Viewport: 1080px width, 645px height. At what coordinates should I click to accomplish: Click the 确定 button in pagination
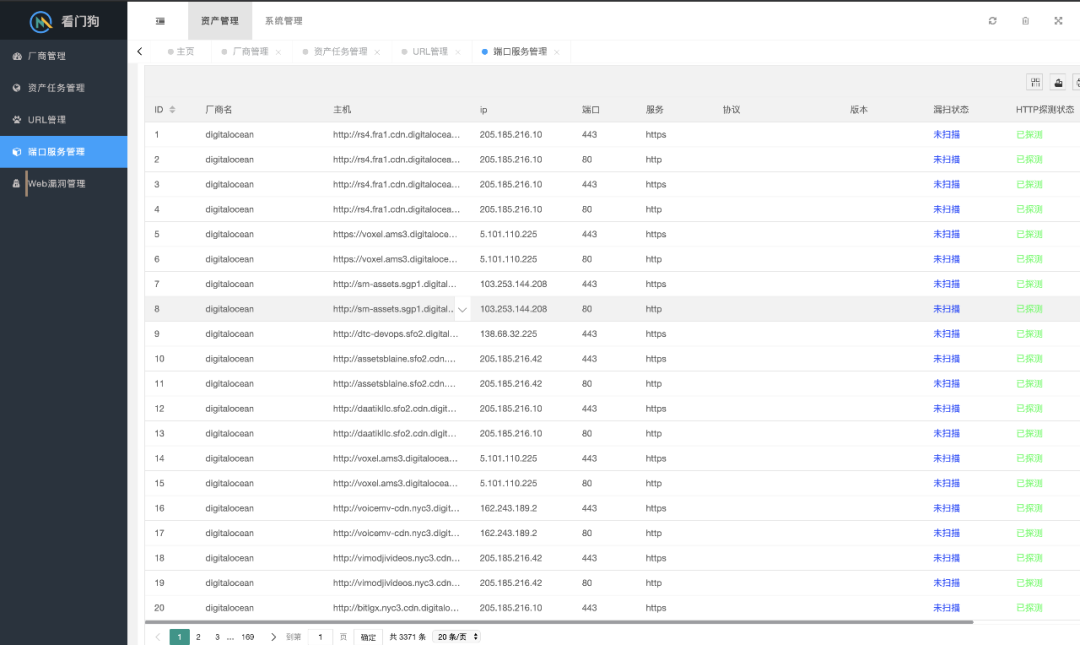(x=368, y=637)
